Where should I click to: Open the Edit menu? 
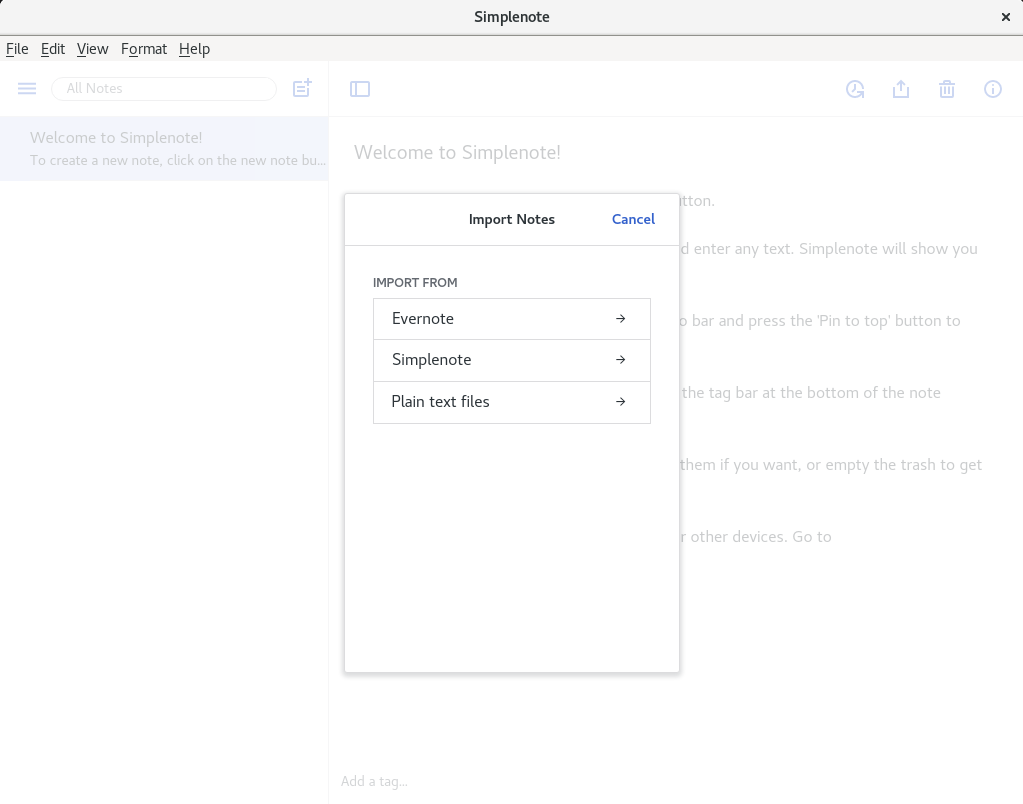click(53, 49)
